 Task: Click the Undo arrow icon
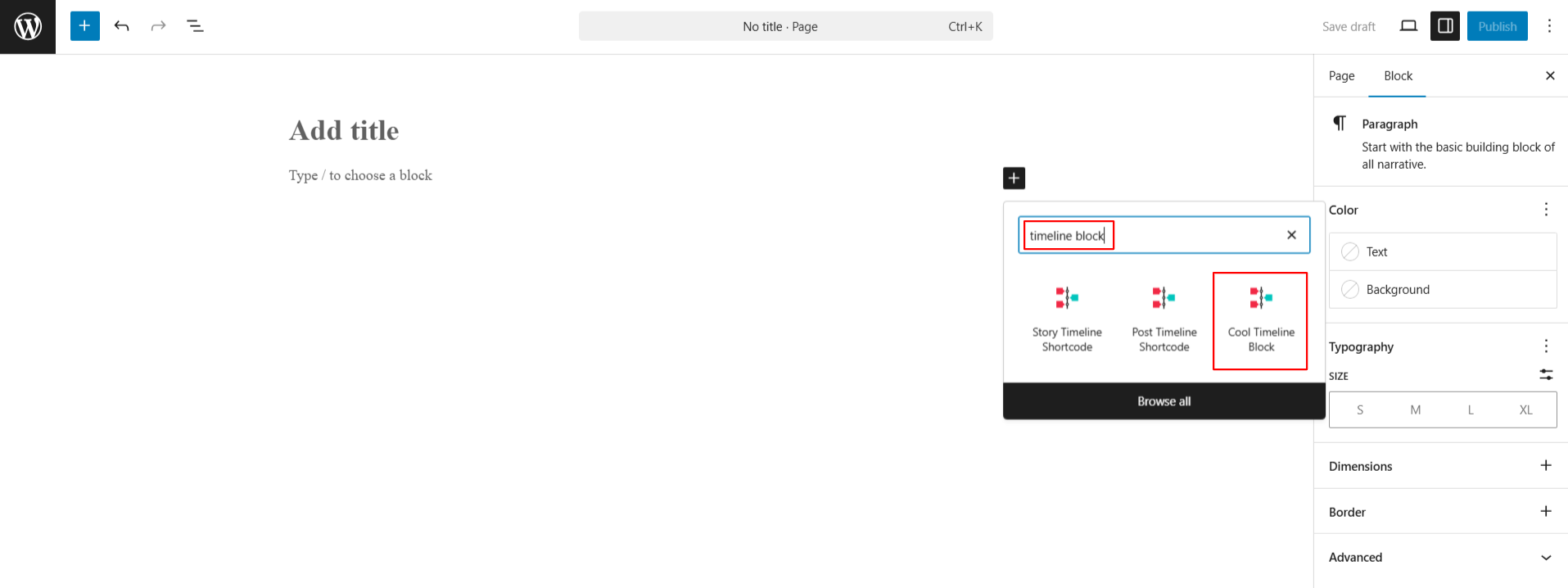[122, 26]
